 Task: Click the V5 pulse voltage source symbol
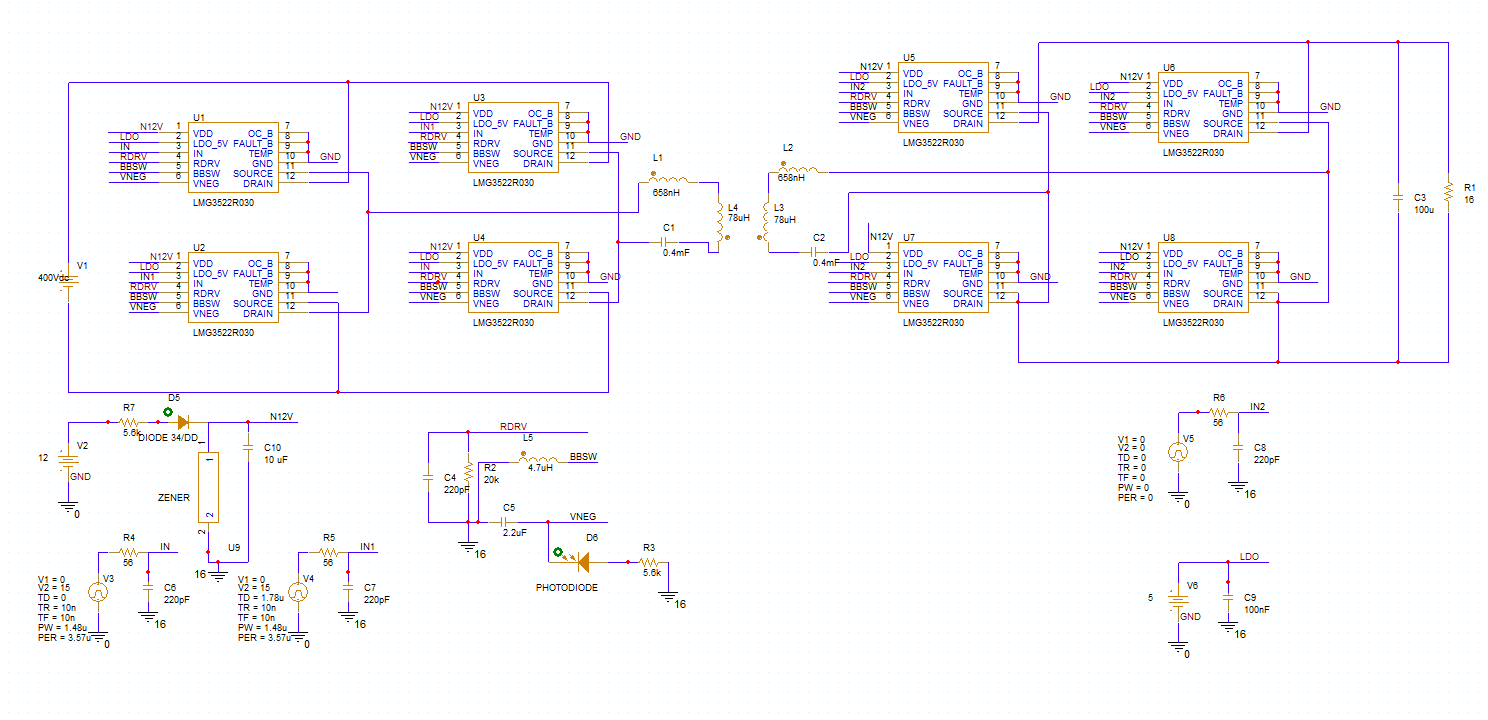click(1179, 452)
